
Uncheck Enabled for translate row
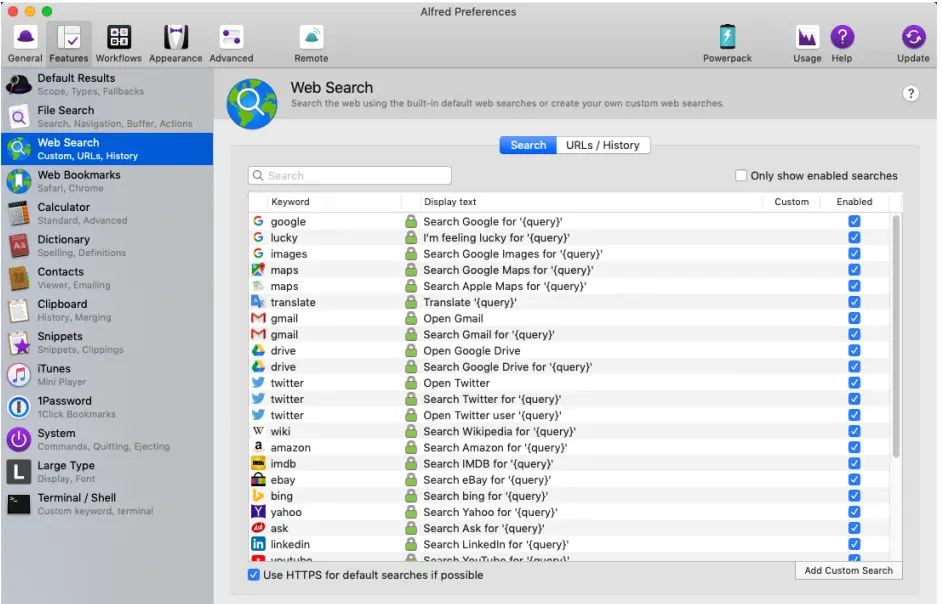click(854, 302)
